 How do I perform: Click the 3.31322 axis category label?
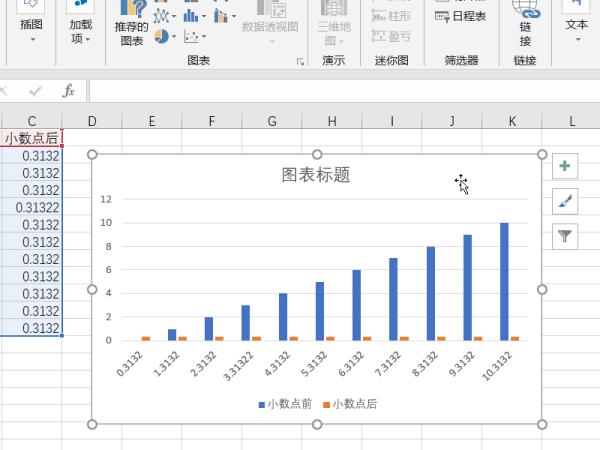coord(238,366)
